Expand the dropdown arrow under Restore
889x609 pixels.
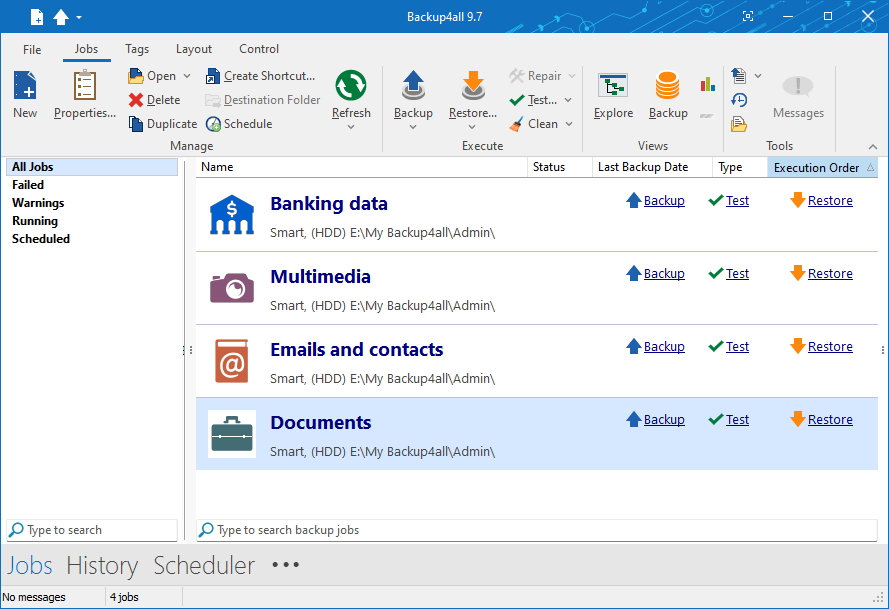point(472,127)
